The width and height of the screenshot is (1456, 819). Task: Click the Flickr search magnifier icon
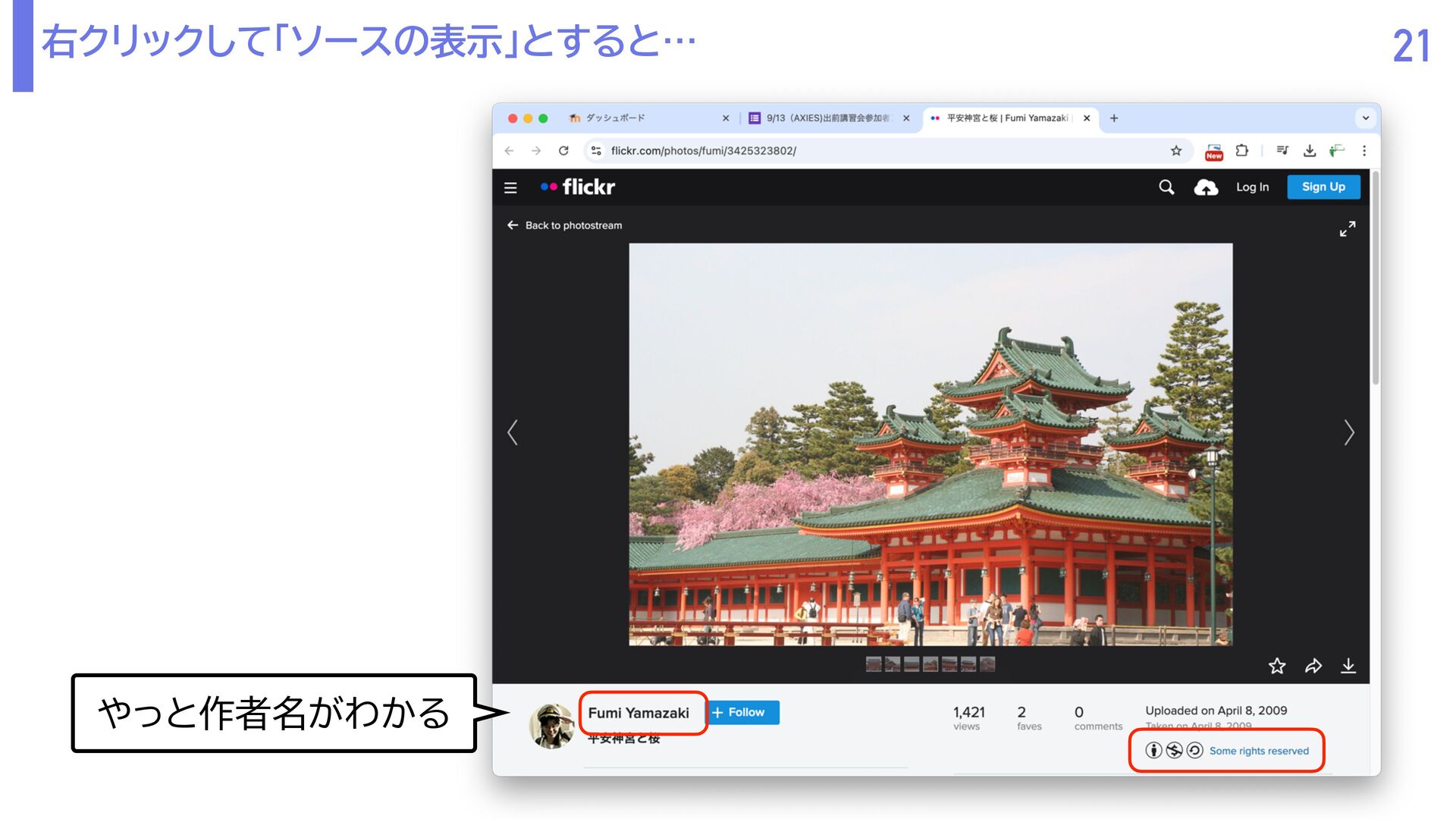click(1166, 187)
